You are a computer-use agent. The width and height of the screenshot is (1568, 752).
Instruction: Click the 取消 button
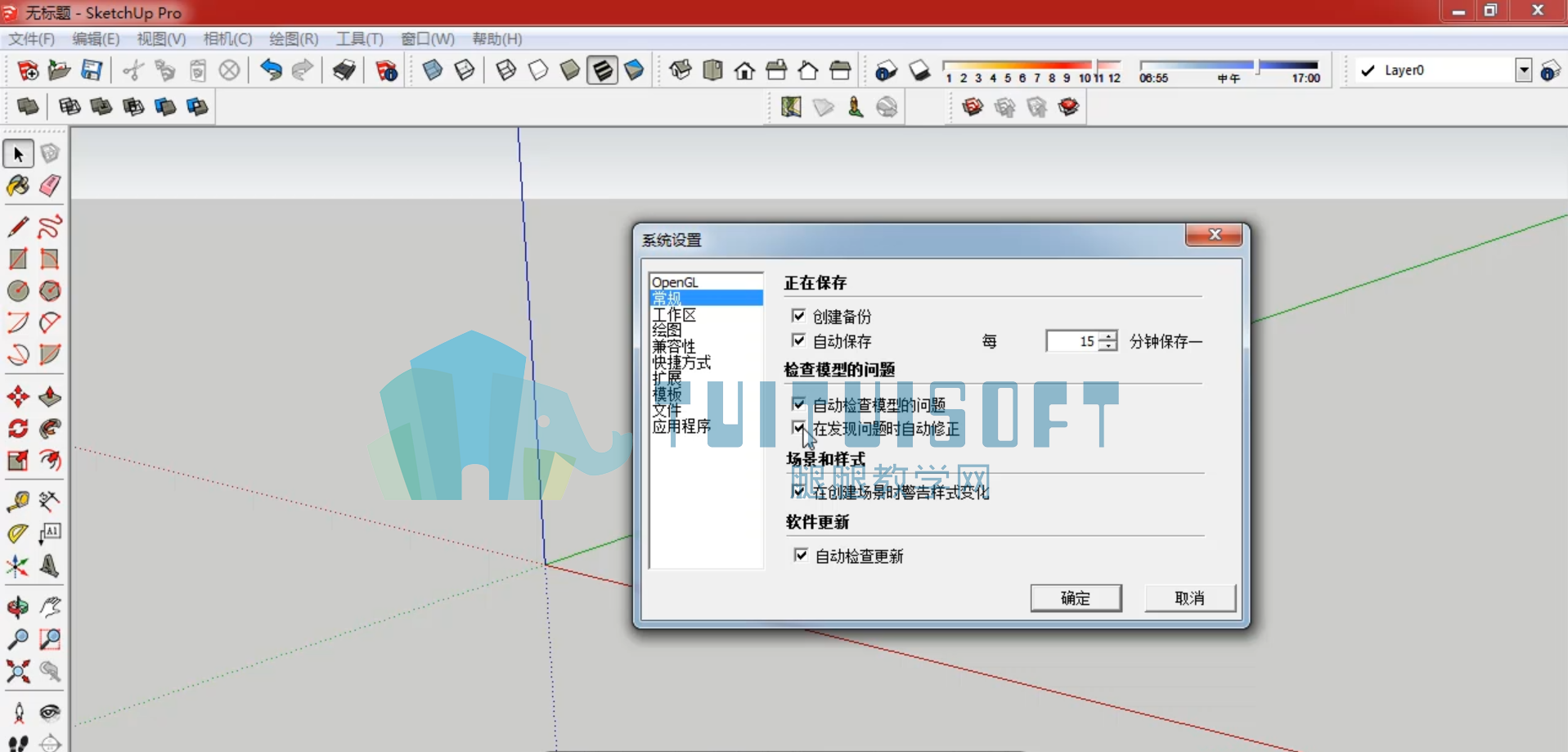[1189, 598]
